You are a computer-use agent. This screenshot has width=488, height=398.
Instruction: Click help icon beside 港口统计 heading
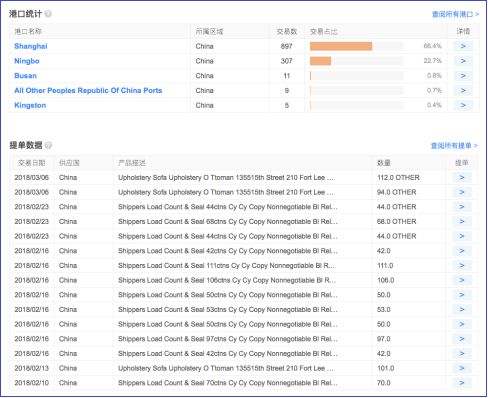pos(48,14)
